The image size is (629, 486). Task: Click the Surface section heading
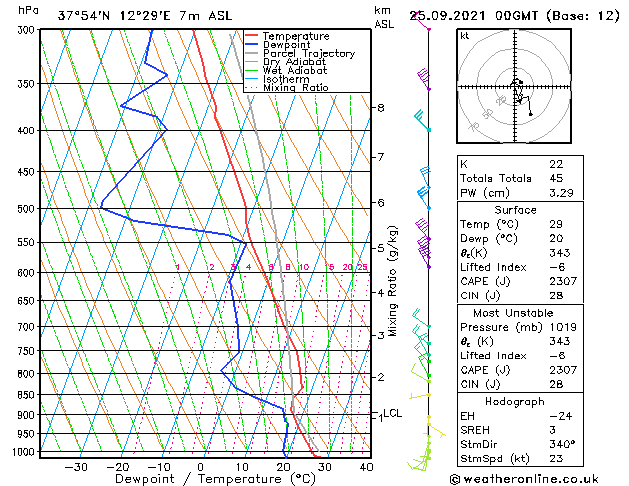tap(515, 210)
